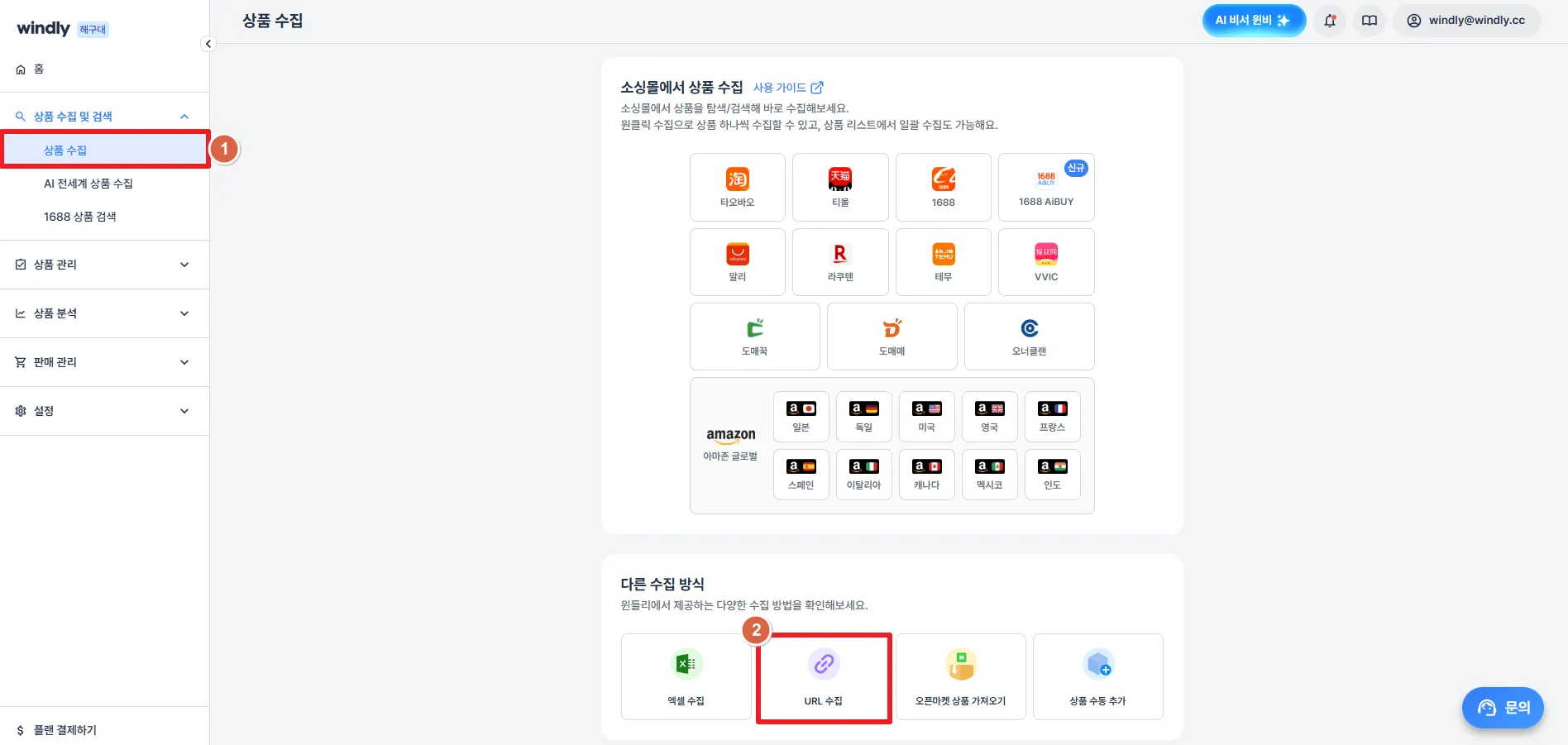Image resolution: width=1568 pixels, height=745 pixels.
Task: Open the guide book icon in header
Action: pos(1370,21)
